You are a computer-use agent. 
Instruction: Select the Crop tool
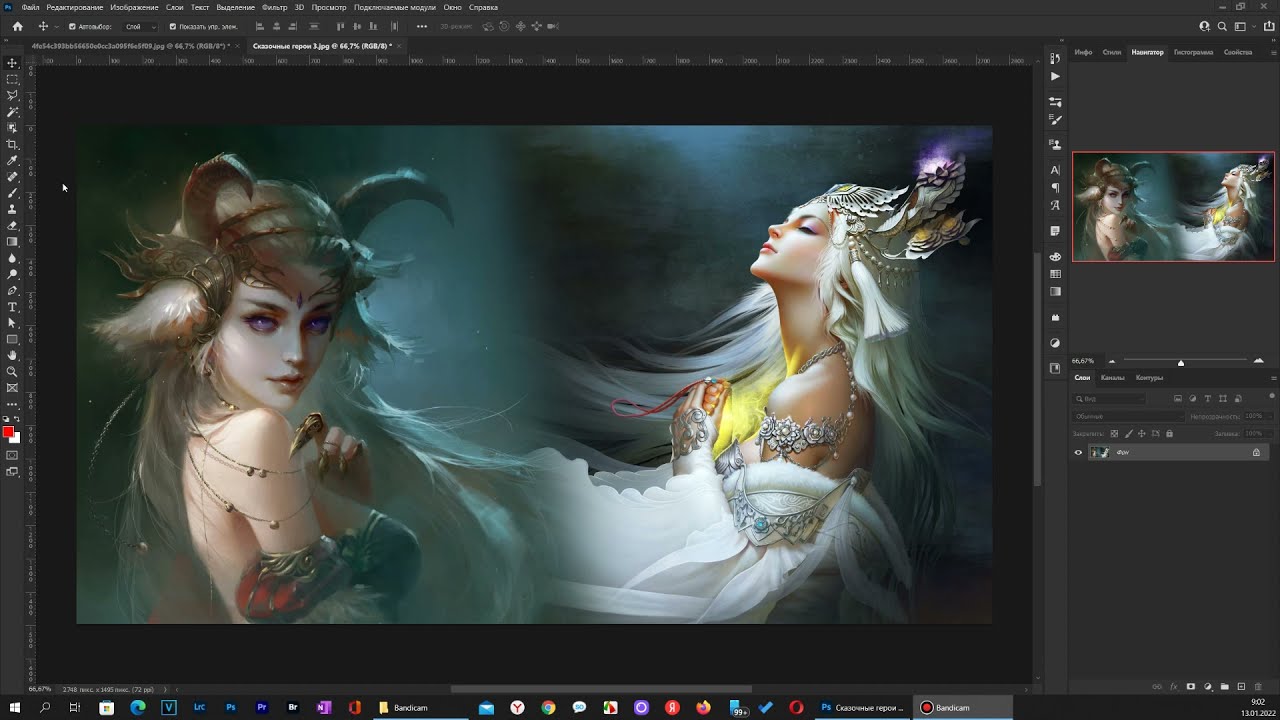coord(12,144)
